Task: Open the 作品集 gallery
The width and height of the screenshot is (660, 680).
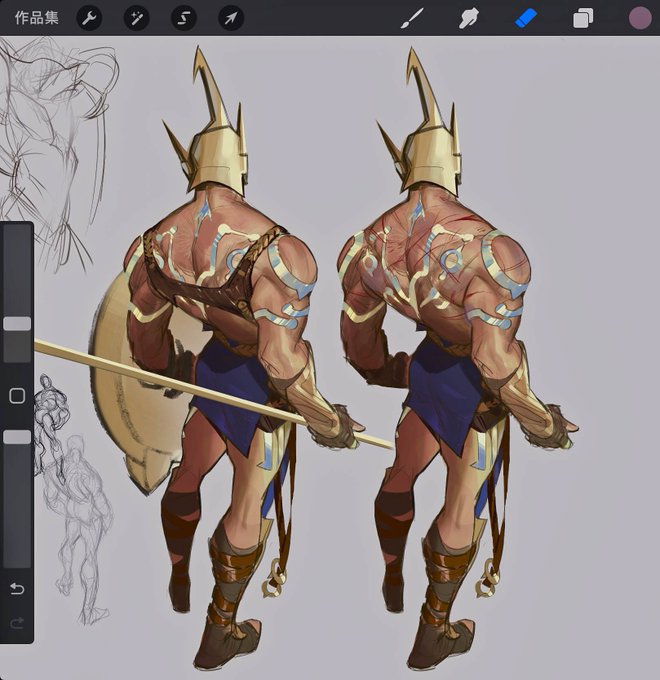Action: 36,18
